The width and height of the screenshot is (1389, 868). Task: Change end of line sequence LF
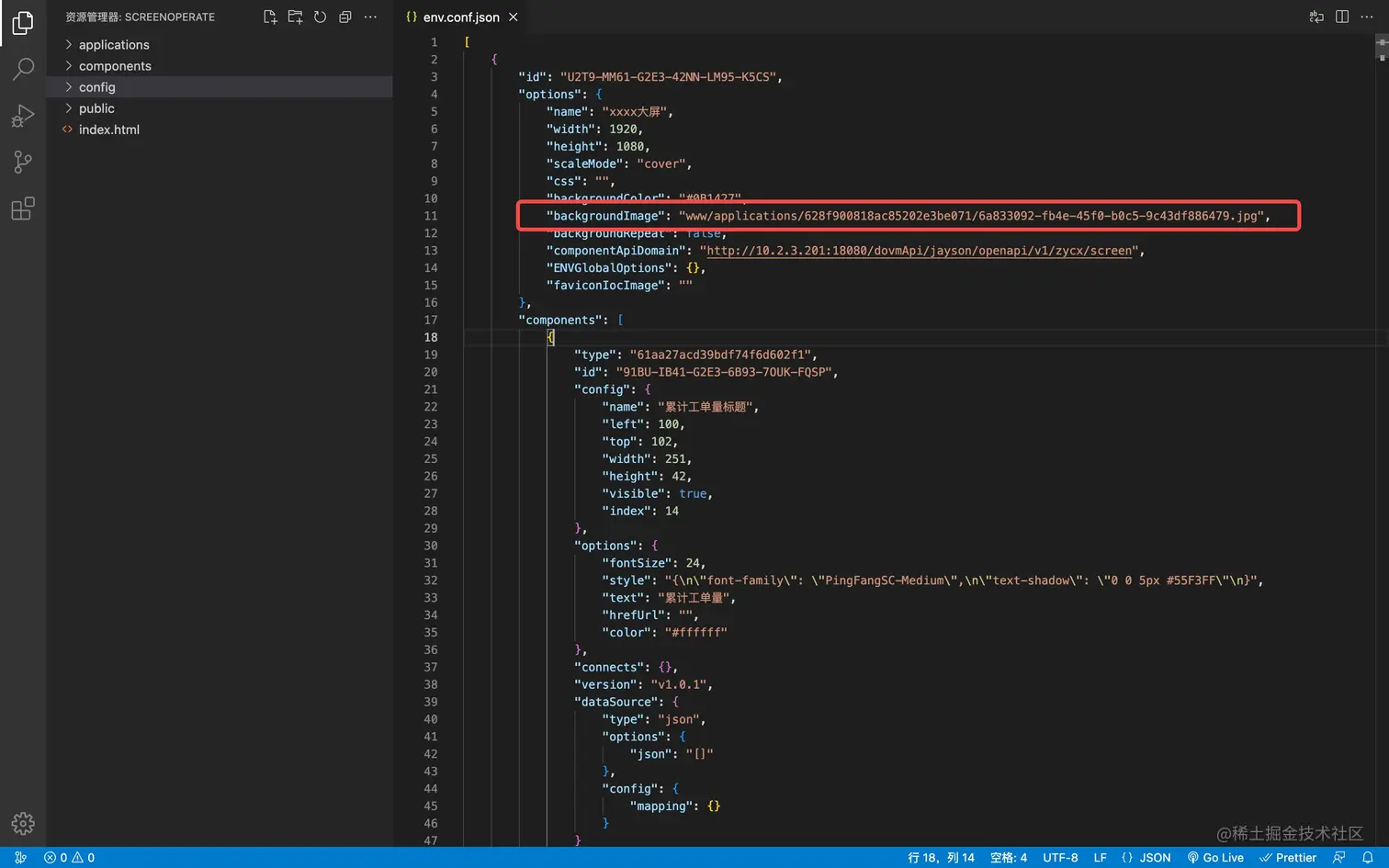[1100, 858]
